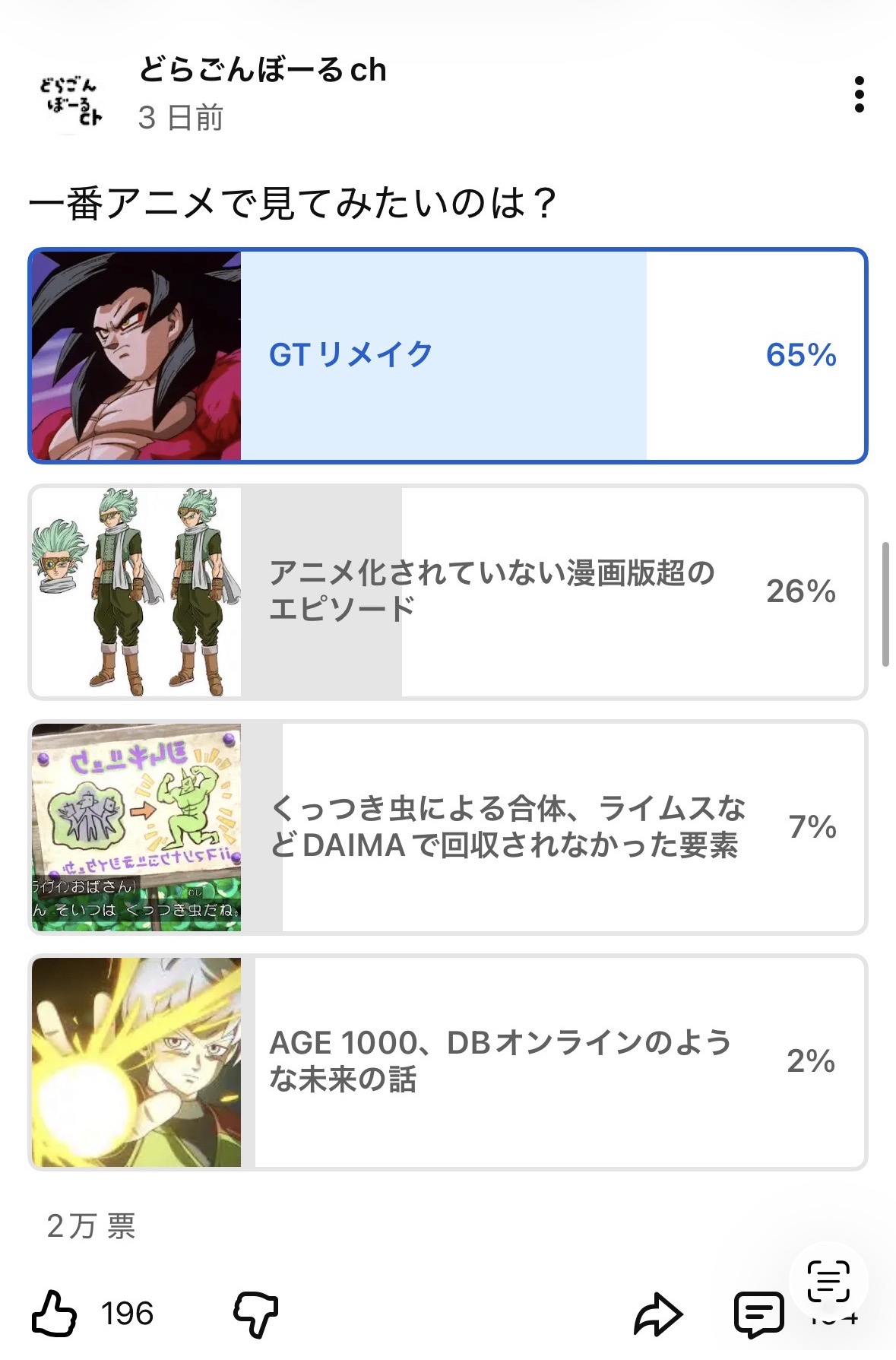
Task: Tap the thumbs-down dislike icon
Action: pos(256,1313)
